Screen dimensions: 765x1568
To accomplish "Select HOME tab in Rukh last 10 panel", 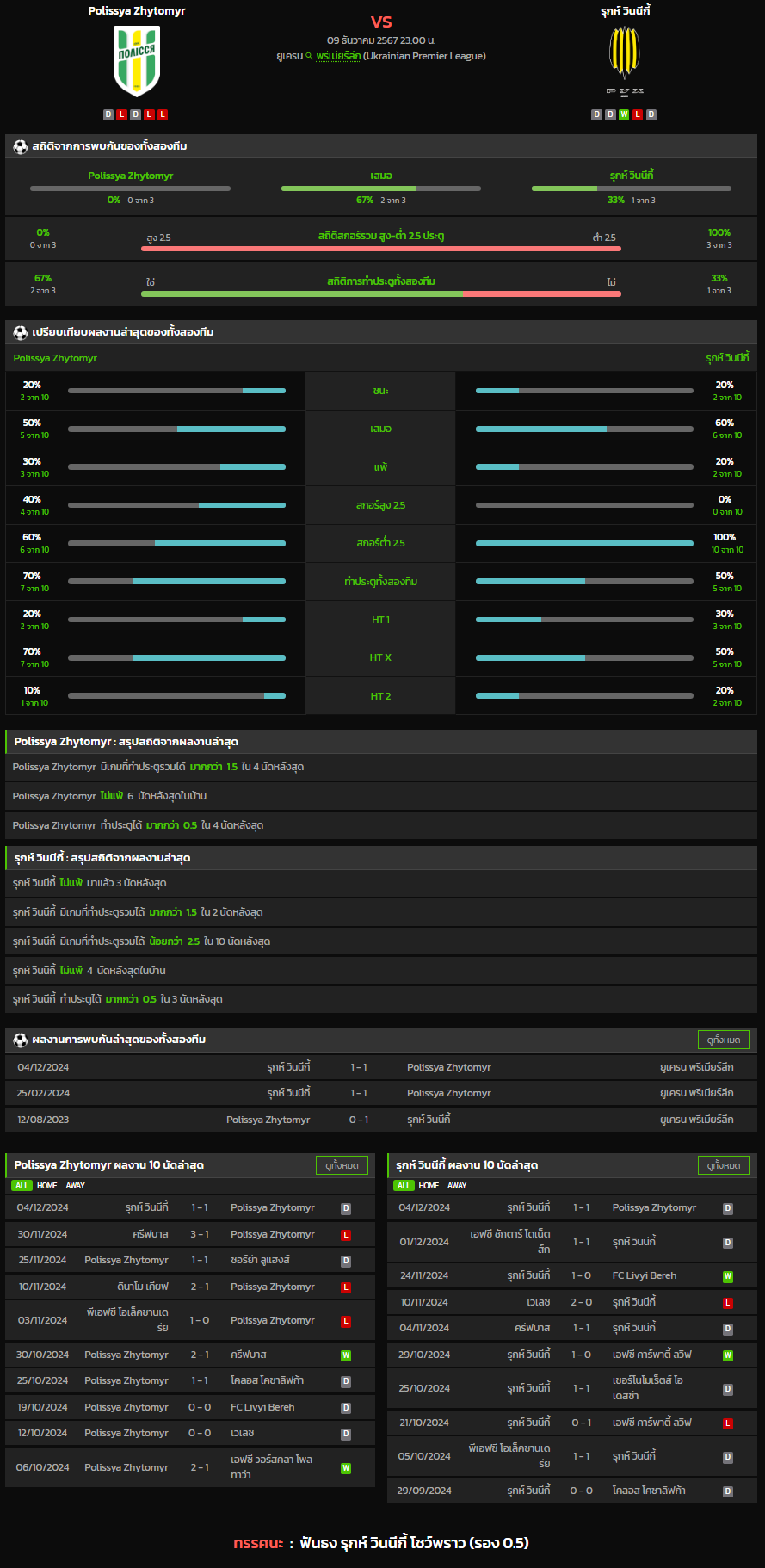I will tap(429, 1186).
